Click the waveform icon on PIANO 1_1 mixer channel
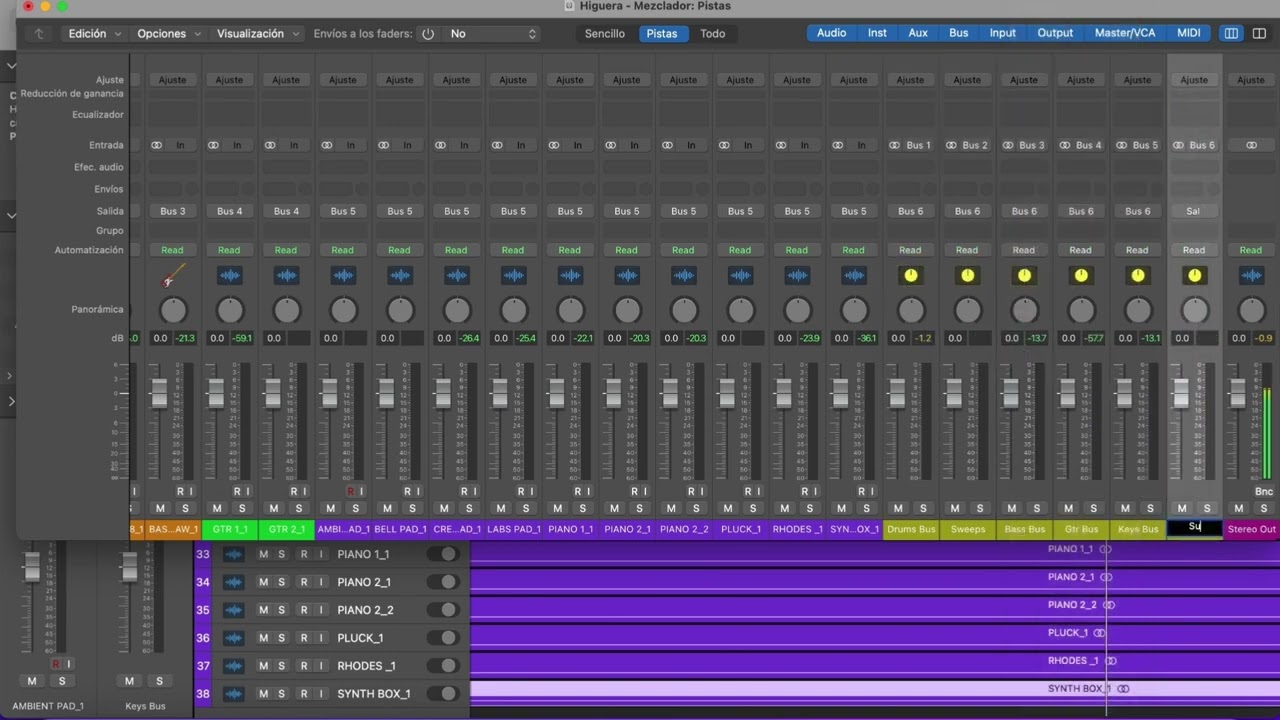1280x720 pixels. click(570, 276)
